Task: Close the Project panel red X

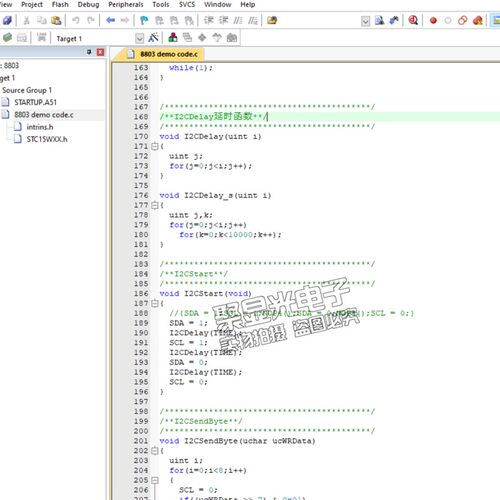Action: [x=100, y=52]
